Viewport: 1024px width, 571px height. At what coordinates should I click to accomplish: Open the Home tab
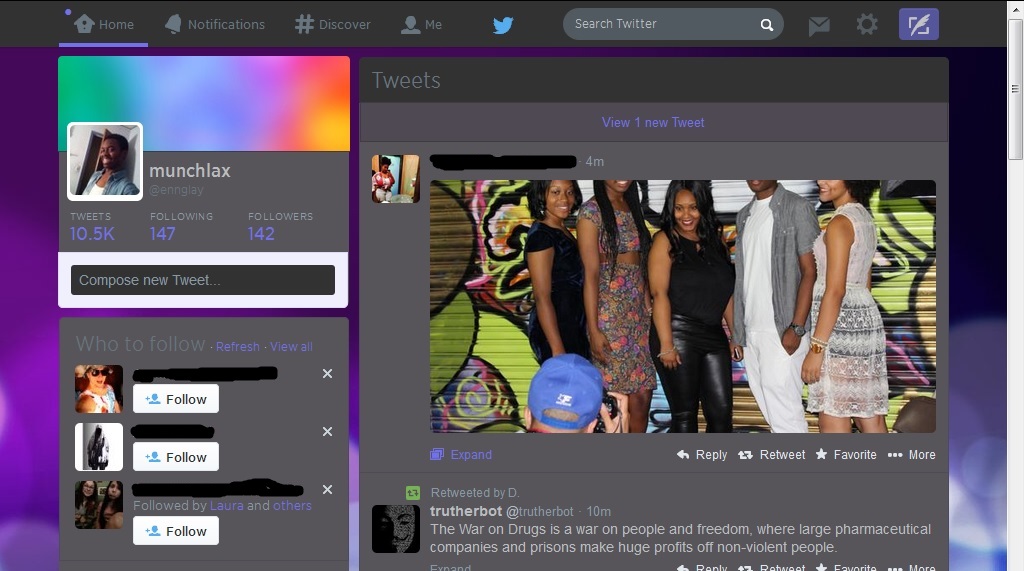(x=104, y=24)
